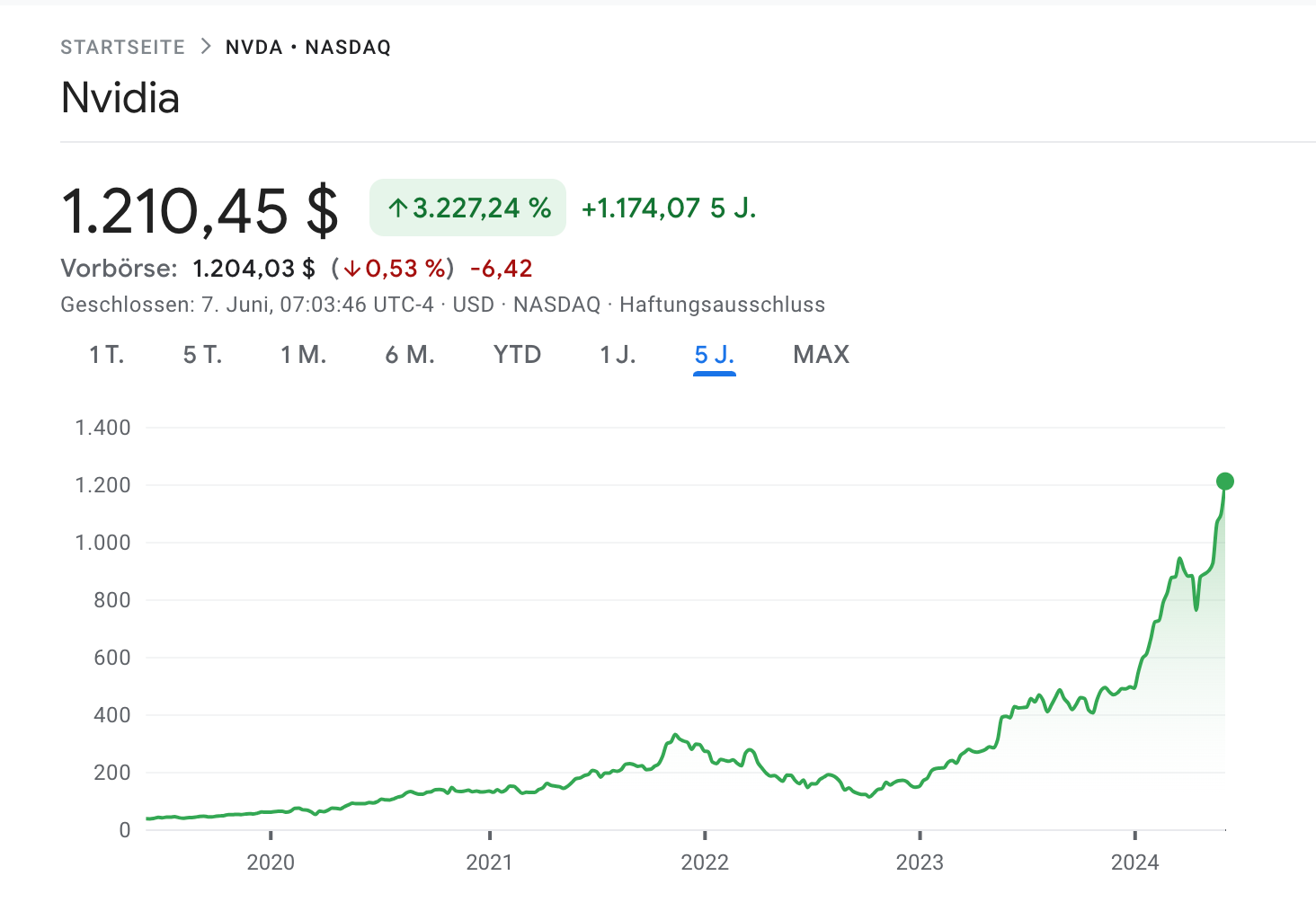1316x911 pixels.
Task: Switch to the 1 M. range
Action: tap(303, 355)
